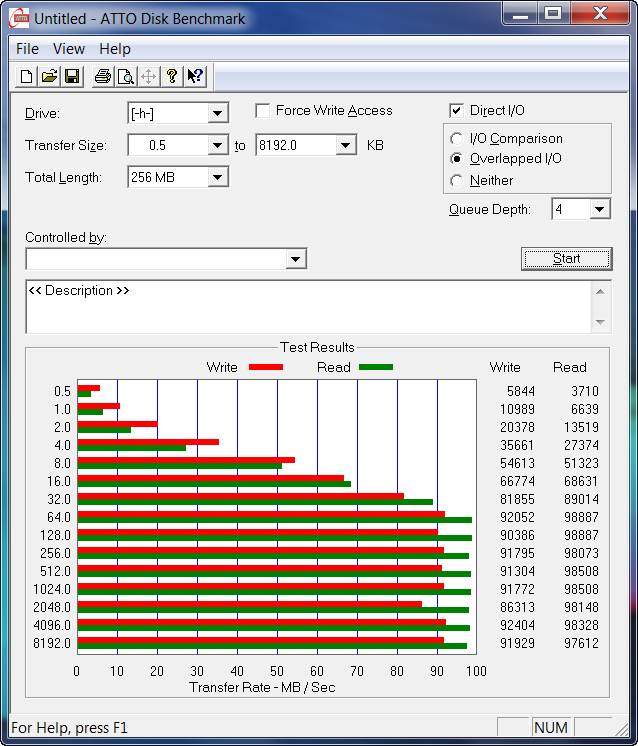Click the Open file toolbar icon

coord(49,77)
